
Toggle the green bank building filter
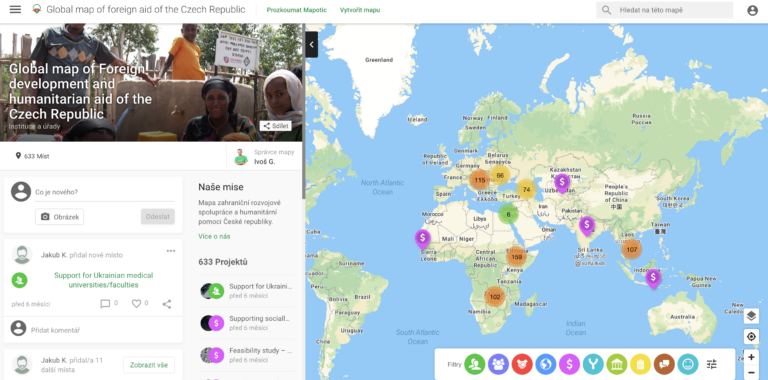[x=617, y=364]
